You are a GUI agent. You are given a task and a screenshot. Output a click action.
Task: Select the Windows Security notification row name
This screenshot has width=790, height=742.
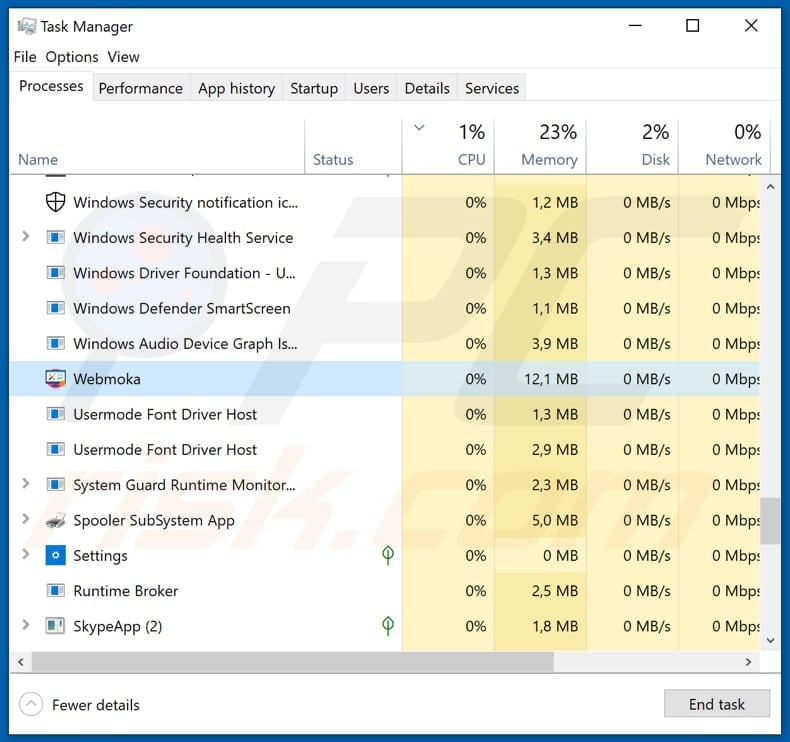coord(185,203)
